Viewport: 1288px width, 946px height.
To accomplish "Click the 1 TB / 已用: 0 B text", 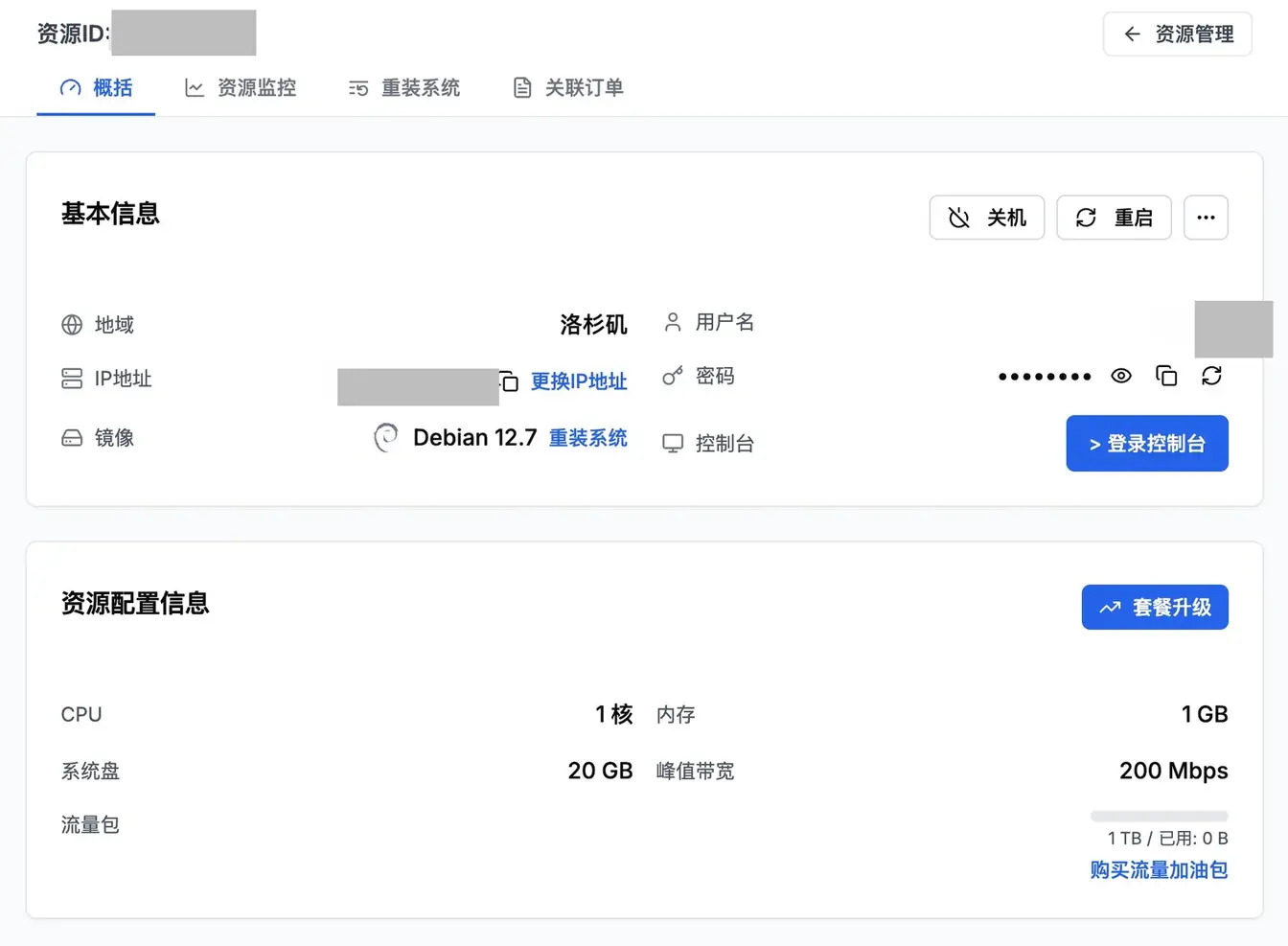I will pyautogui.click(x=1167, y=839).
